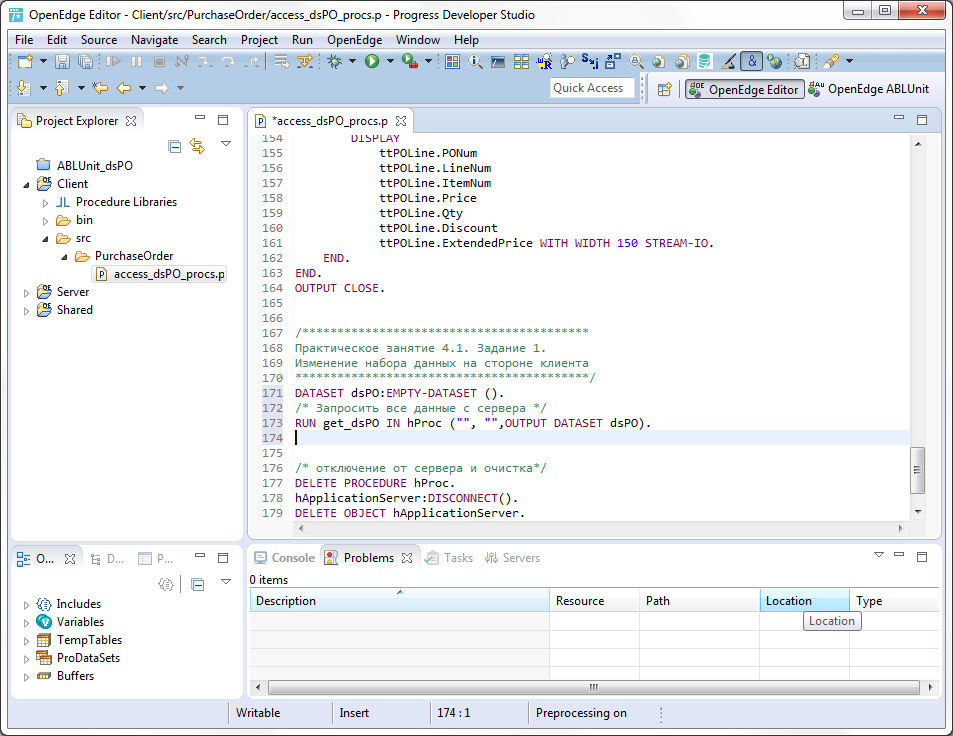The width and height of the screenshot is (953, 736).
Task: Click the New file wizard icon
Action: [25, 61]
